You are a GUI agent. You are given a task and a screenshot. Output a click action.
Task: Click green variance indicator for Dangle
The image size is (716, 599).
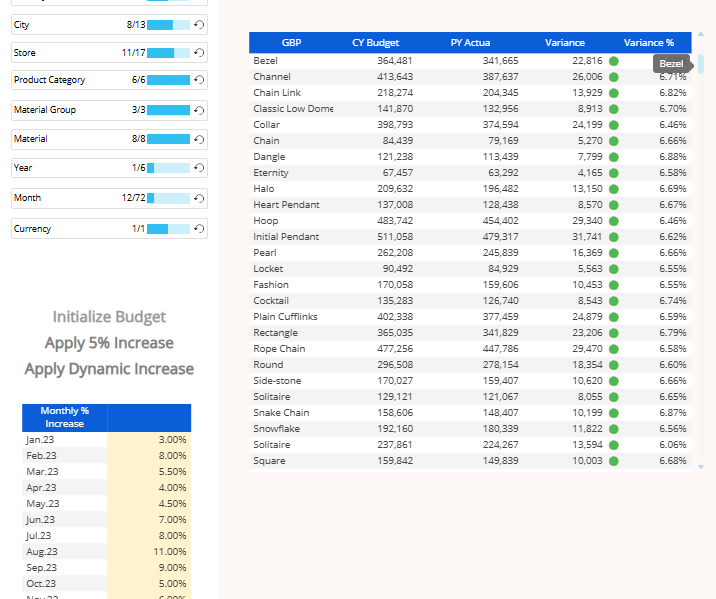(614, 157)
